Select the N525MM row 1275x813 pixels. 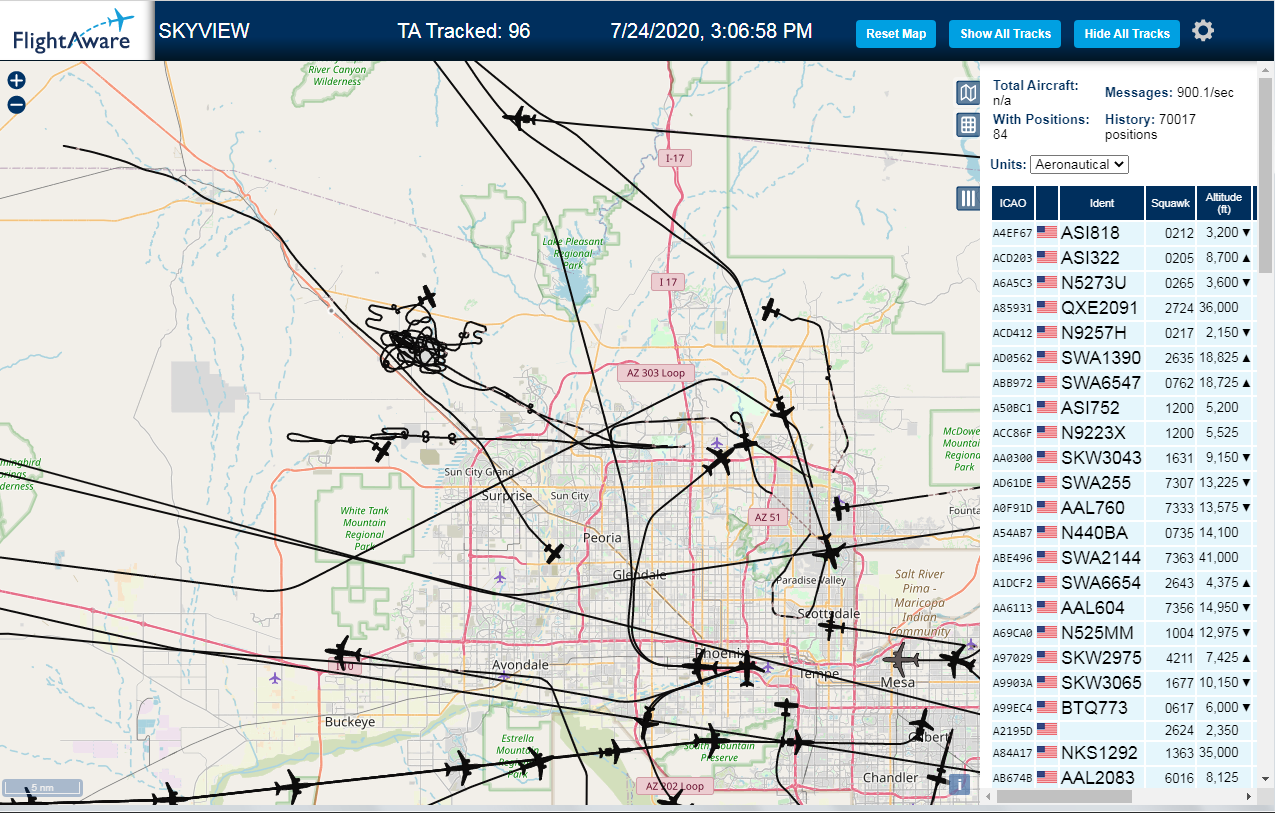pos(1122,632)
